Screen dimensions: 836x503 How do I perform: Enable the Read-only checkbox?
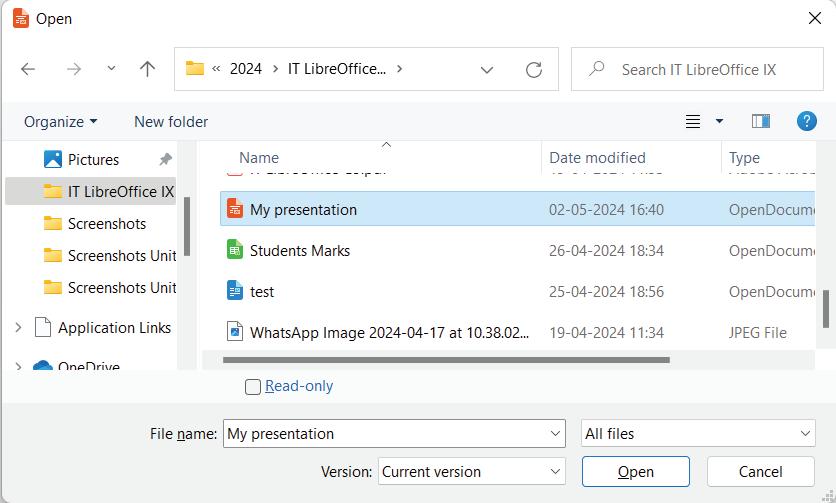click(253, 387)
